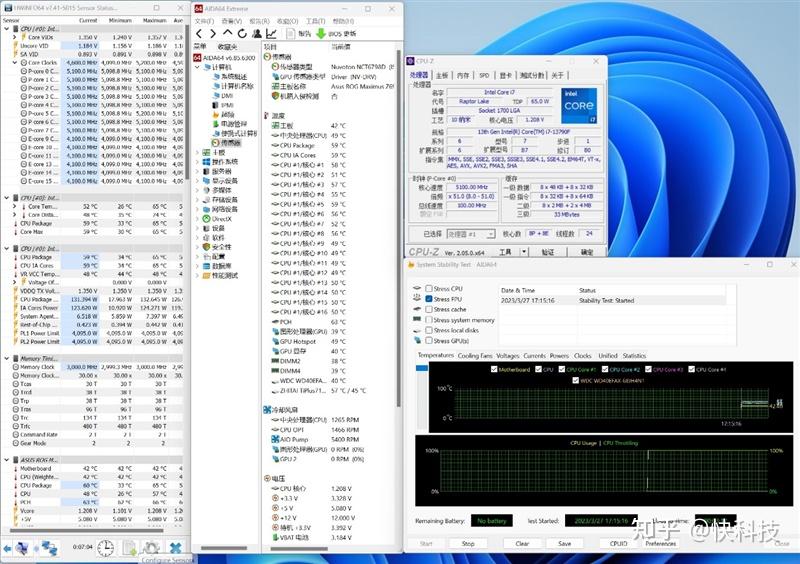Open CPU-Z tools dropdown arrow
Image resolution: width=800 pixels, height=564 pixels.
tap(523, 252)
